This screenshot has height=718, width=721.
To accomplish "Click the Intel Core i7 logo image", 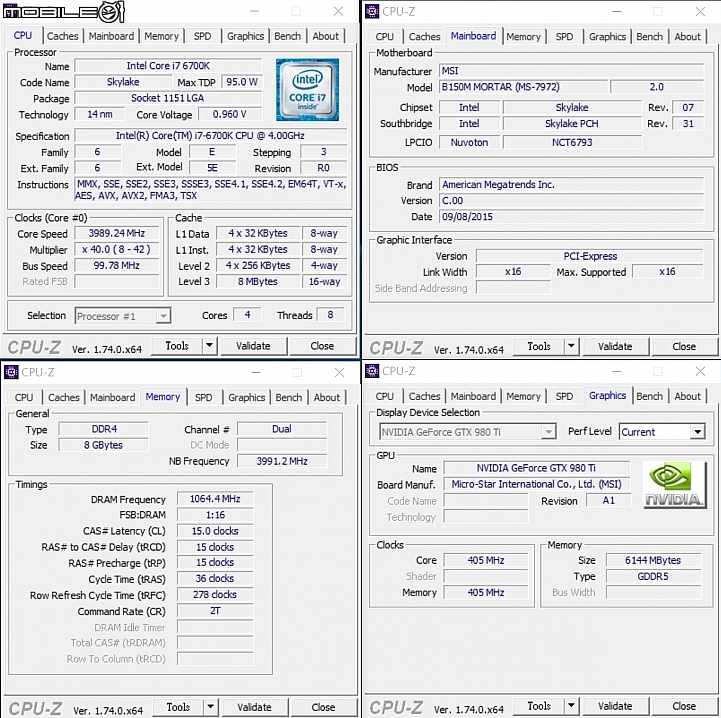I will coord(307,90).
